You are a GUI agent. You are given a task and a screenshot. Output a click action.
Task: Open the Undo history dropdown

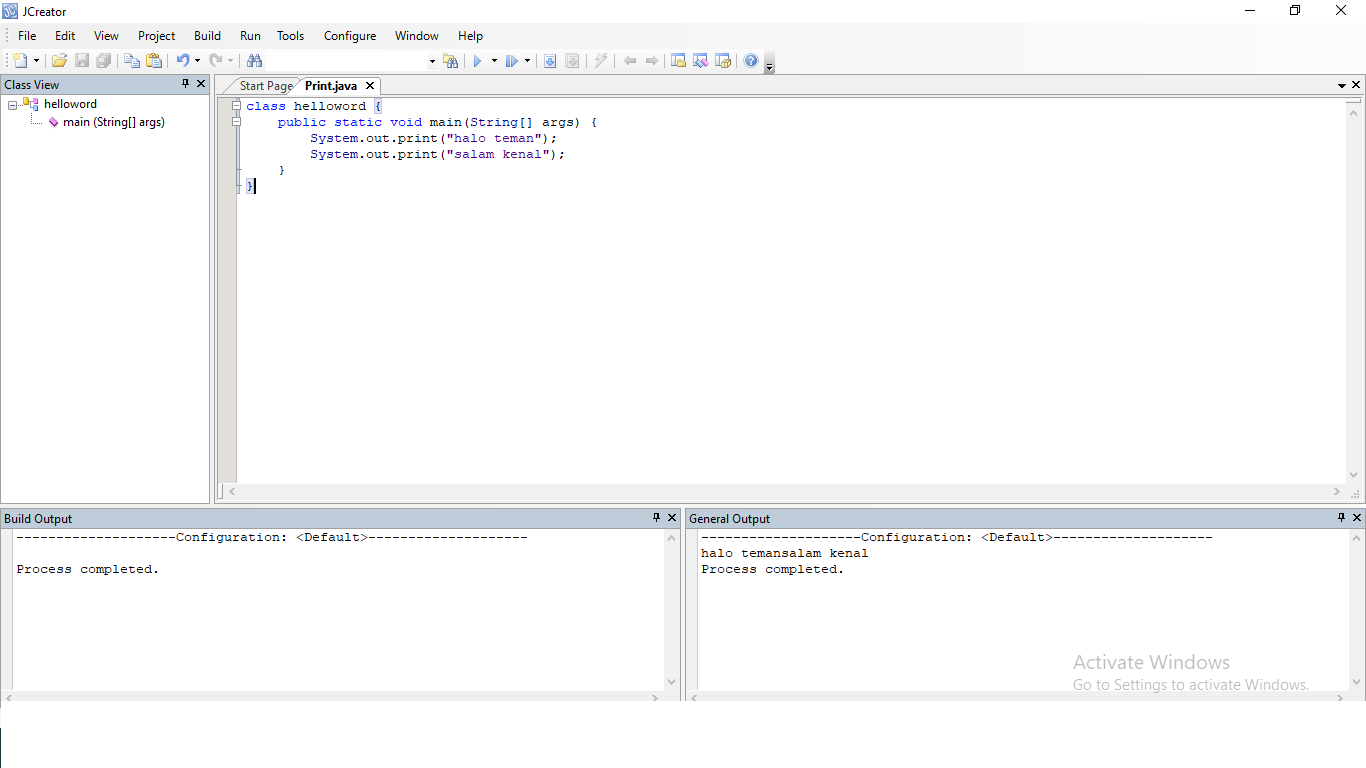tap(195, 60)
